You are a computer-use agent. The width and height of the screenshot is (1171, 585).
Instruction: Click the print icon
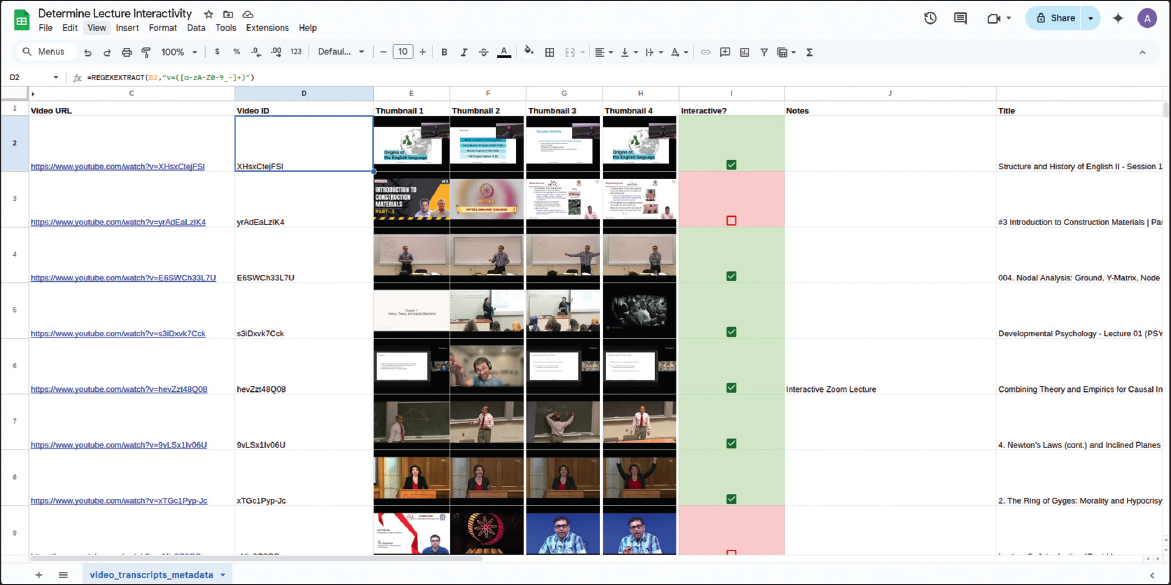click(x=126, y=52)
